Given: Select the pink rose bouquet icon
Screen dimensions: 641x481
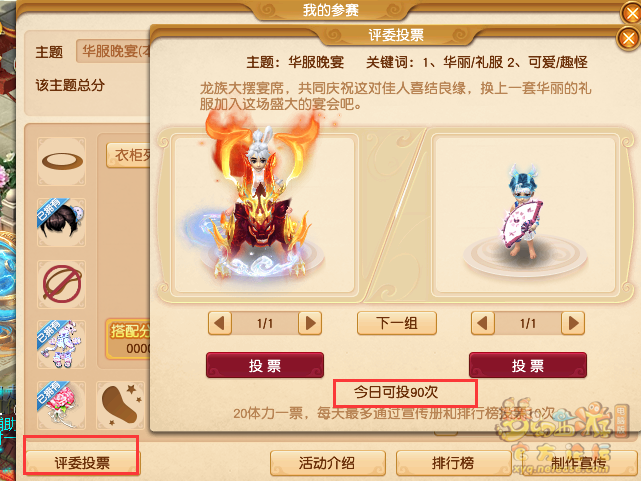Looking at the screenshot, I should click(62, 405).
